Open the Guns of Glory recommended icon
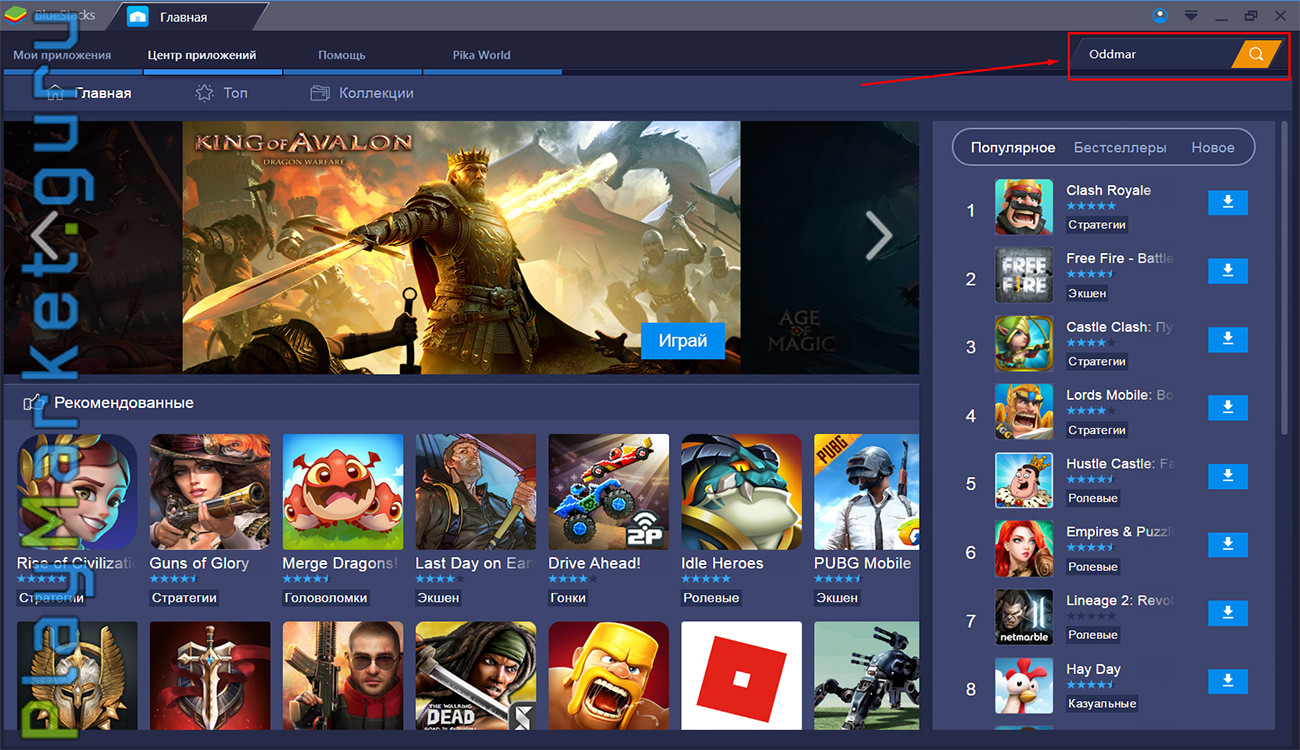 [x=210, y=494]
